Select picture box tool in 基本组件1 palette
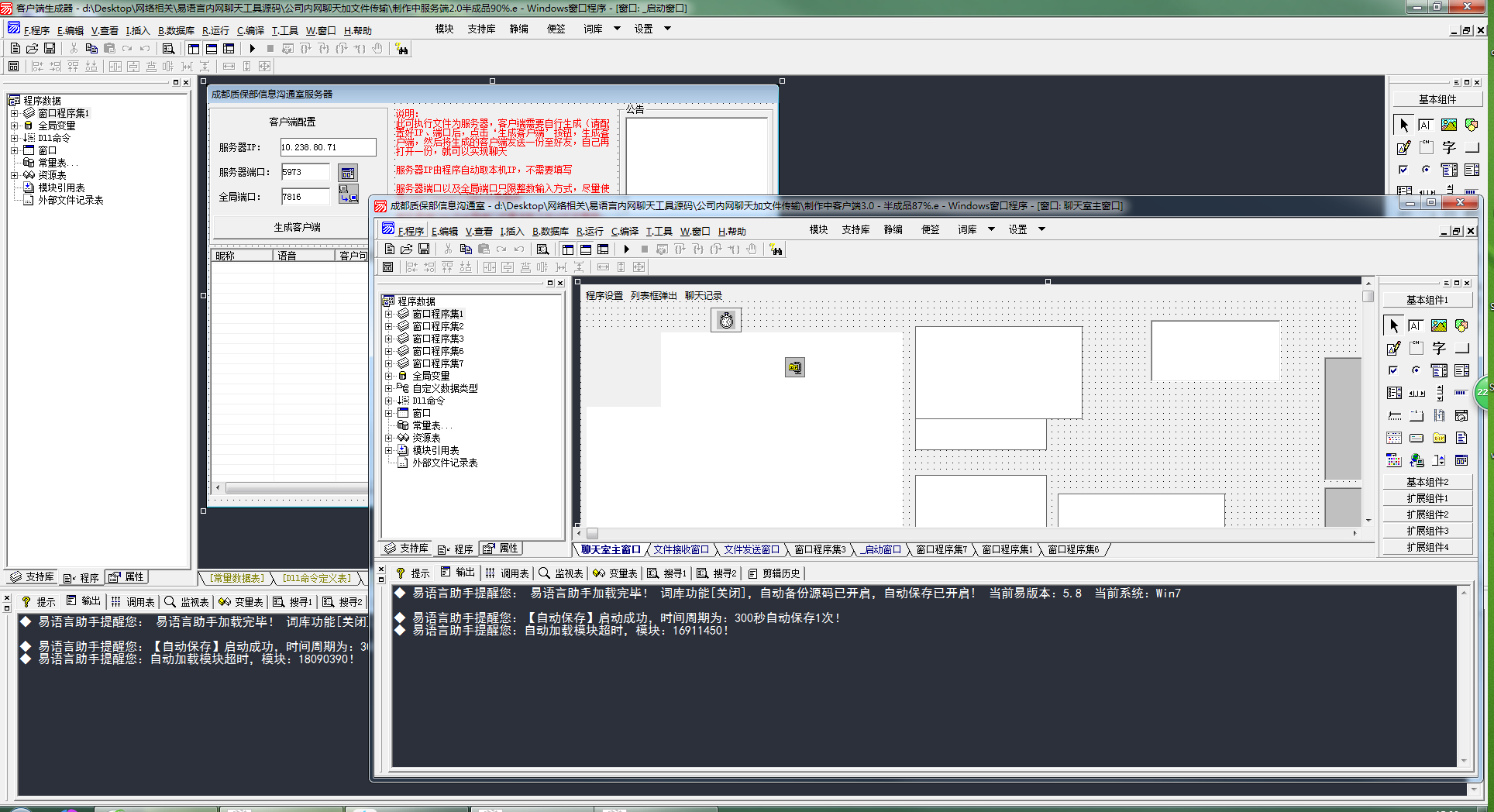 (1439, 325)
